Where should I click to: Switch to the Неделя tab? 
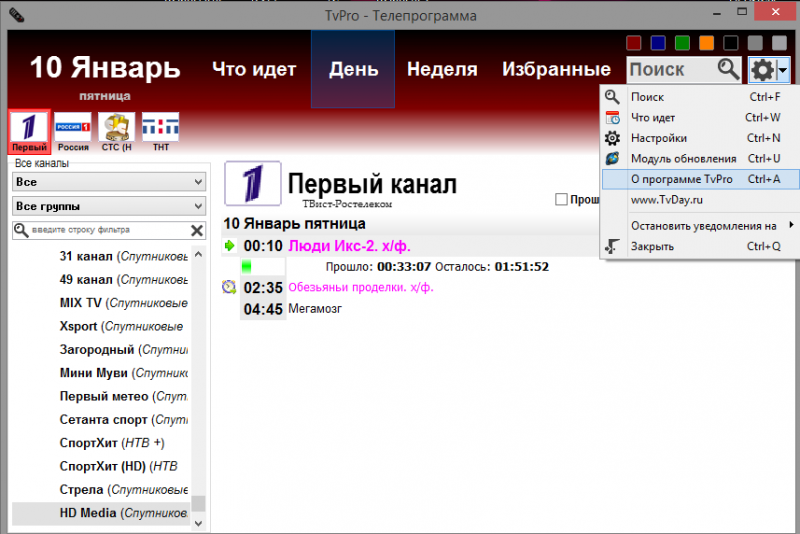[442, 69]
